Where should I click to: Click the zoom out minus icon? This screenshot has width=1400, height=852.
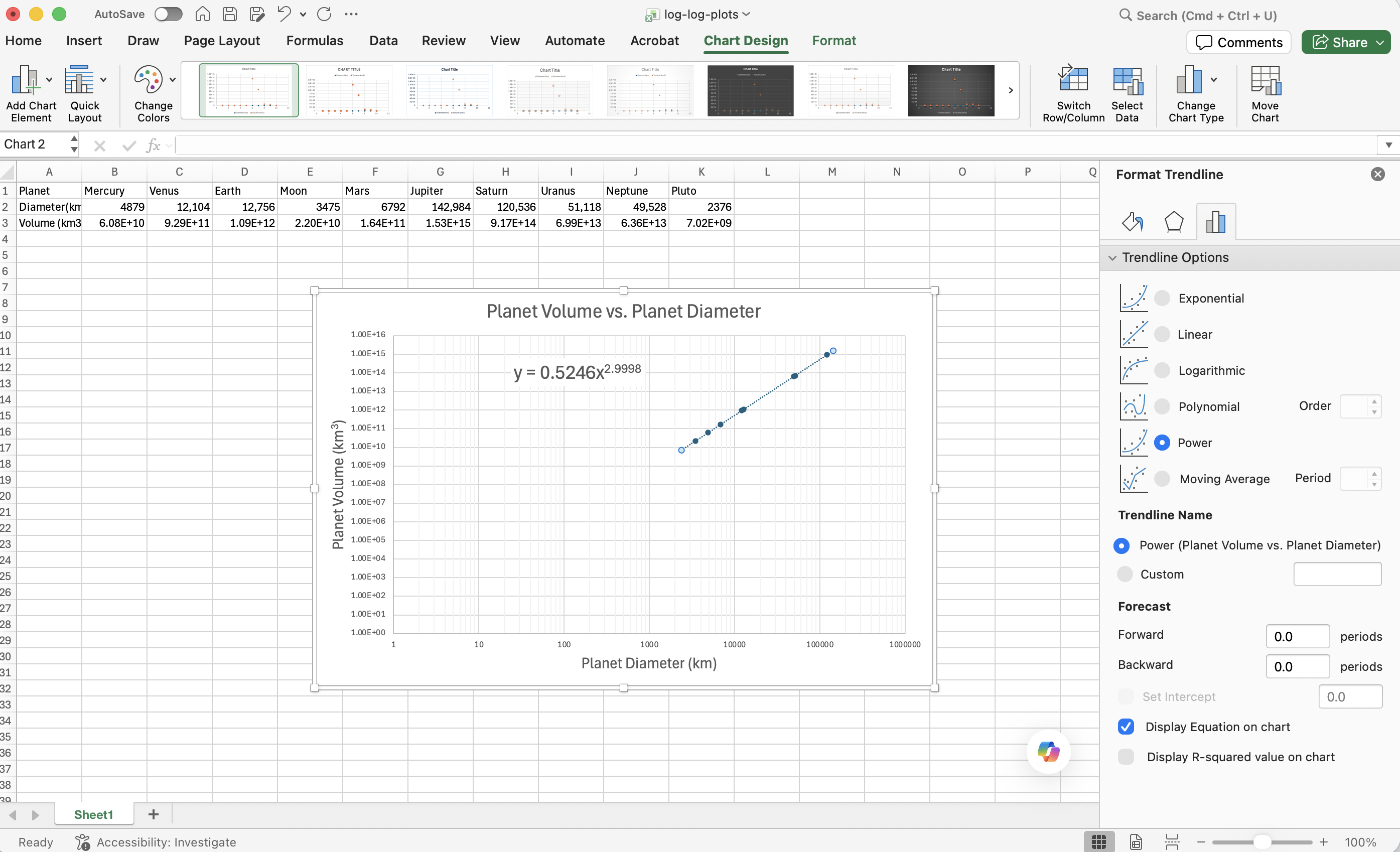coord(1201,842)
